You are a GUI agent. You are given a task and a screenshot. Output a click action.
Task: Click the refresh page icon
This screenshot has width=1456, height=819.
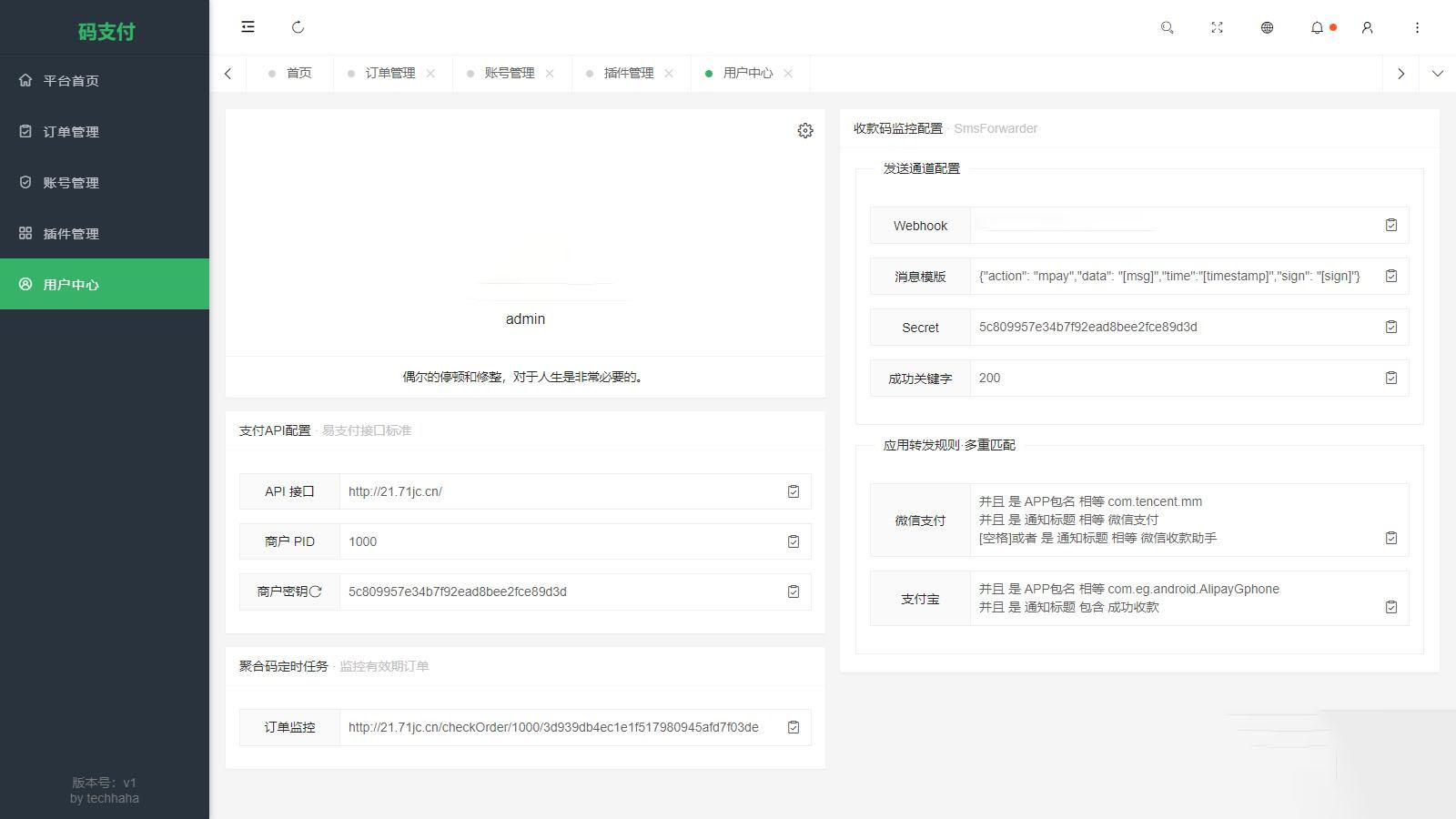298,27
